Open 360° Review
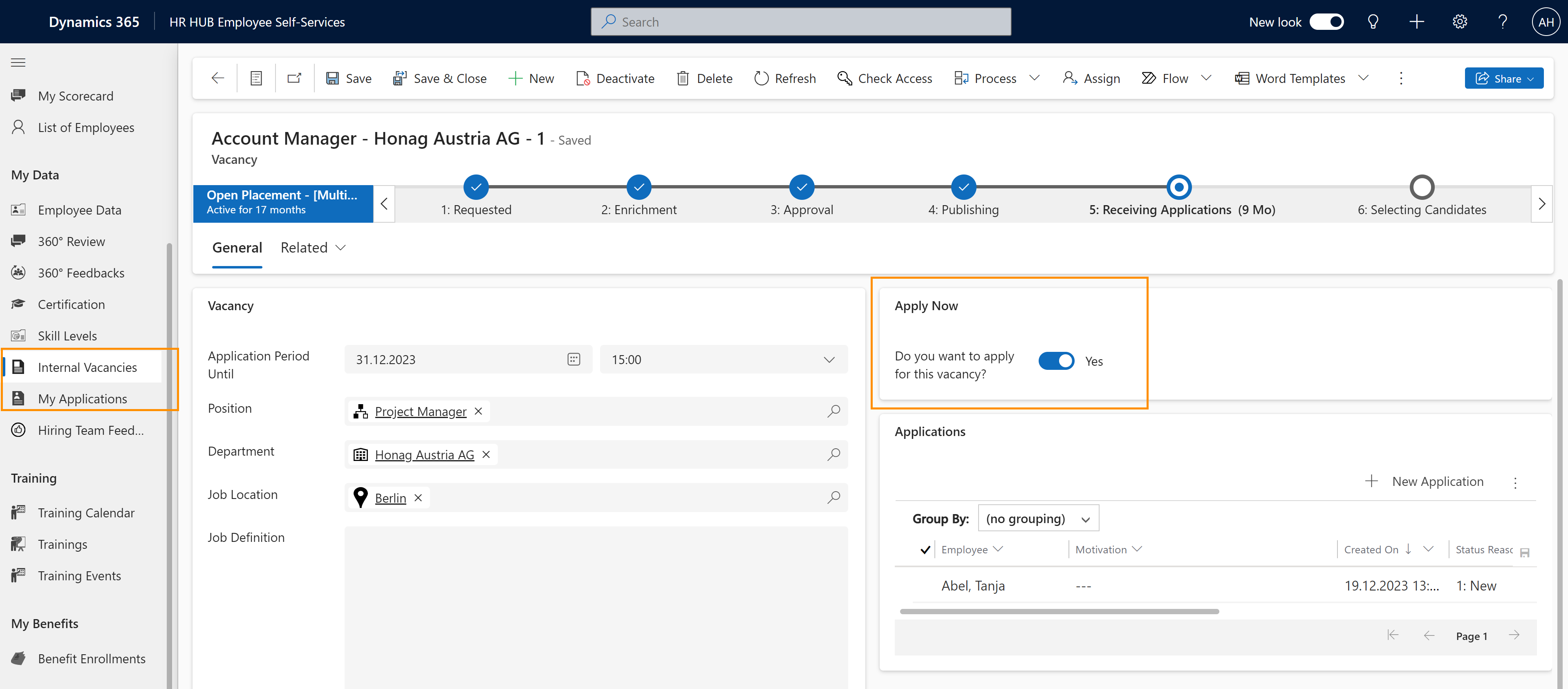This screenshot has width=1568, height=689. coord(71,241)
